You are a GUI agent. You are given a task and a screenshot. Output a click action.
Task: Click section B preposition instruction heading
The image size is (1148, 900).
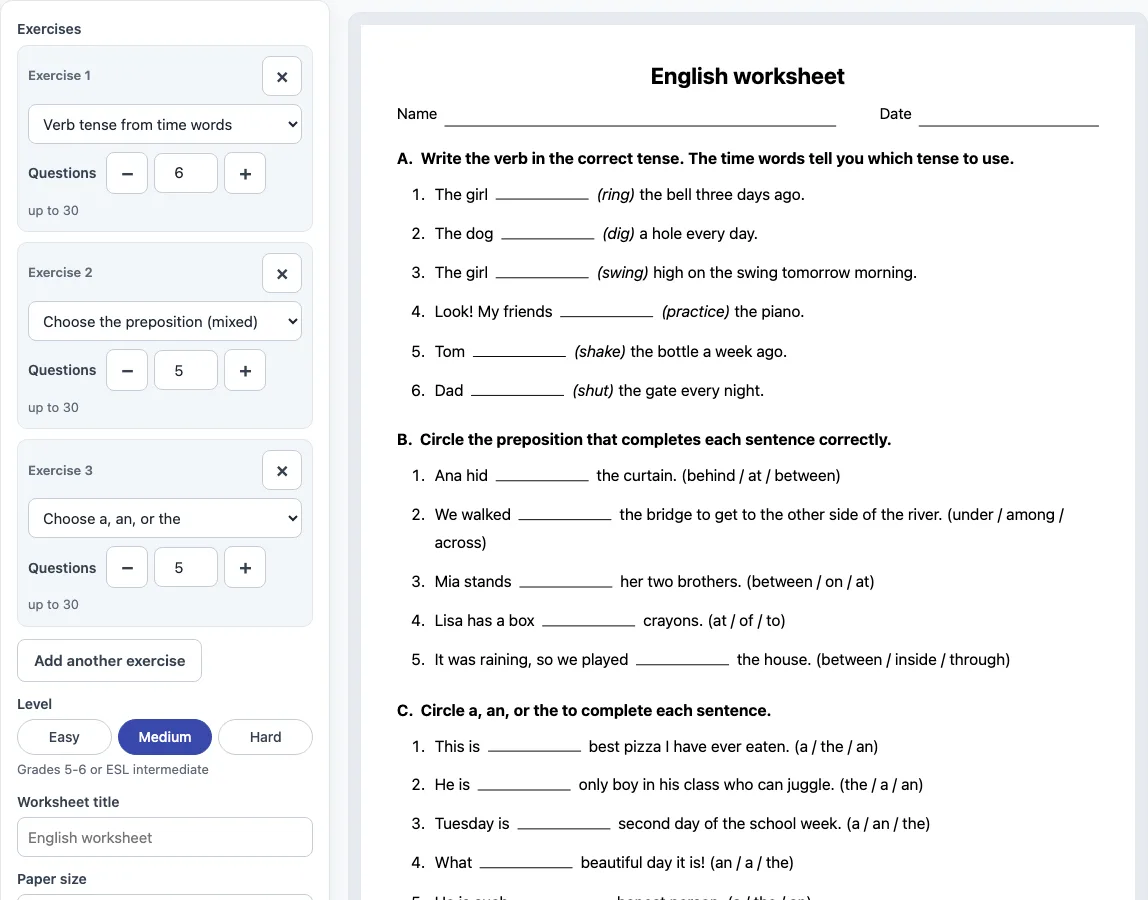pos(644,439)
